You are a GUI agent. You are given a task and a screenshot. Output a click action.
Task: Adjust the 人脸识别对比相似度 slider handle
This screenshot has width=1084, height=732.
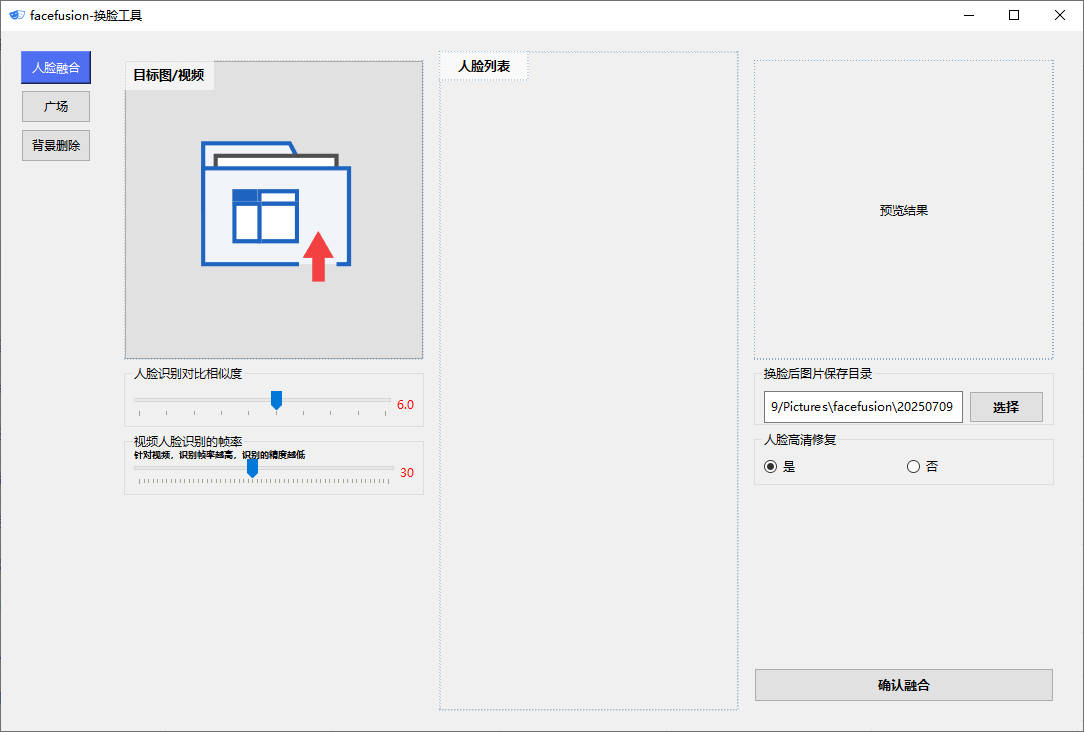[x=277, y=400]
